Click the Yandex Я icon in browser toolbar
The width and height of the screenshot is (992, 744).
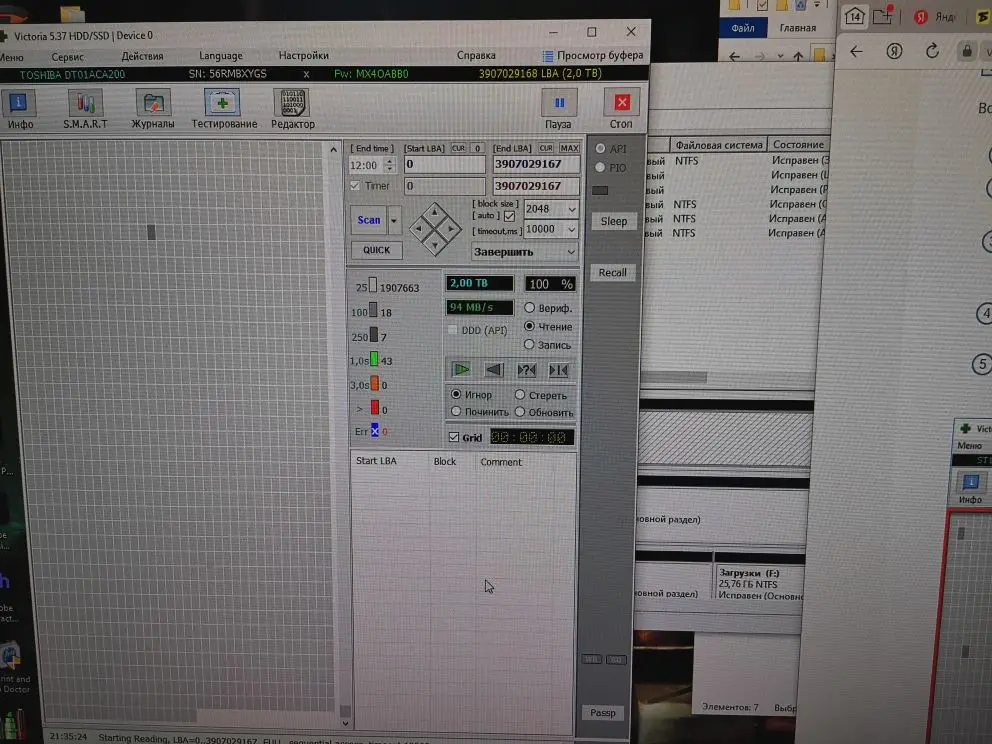pos(894,51)
